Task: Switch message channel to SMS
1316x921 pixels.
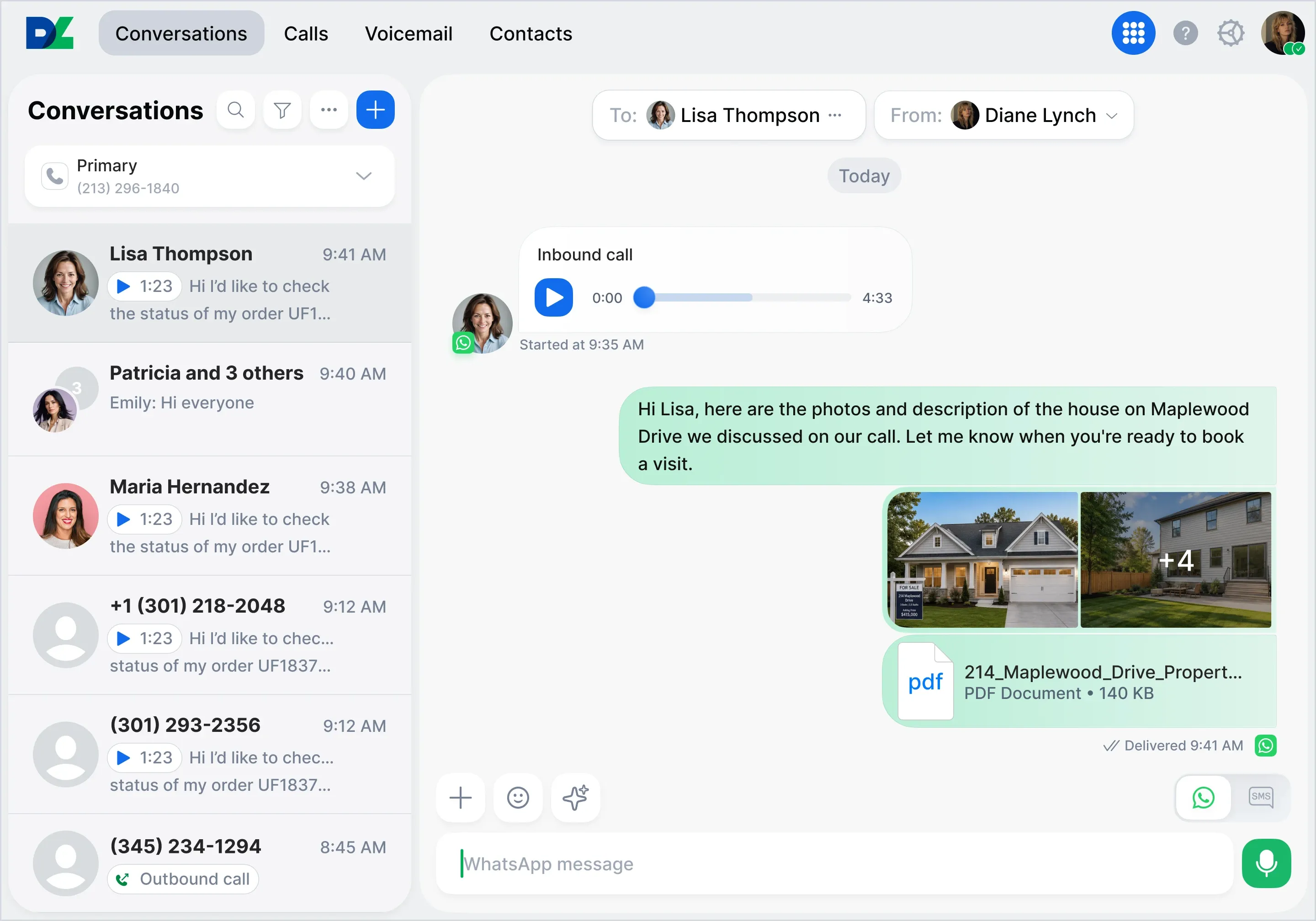Action: tap(1260, 797)
